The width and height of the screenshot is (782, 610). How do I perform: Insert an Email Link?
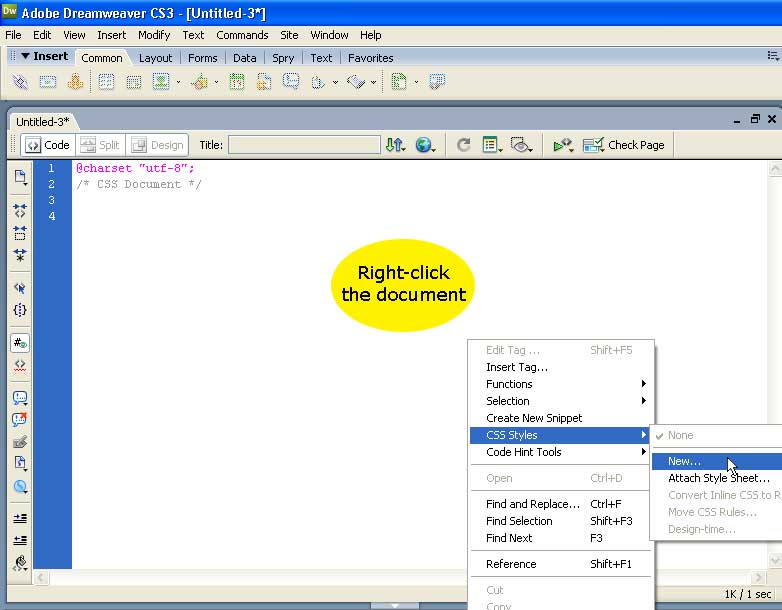tap(48, 81)
